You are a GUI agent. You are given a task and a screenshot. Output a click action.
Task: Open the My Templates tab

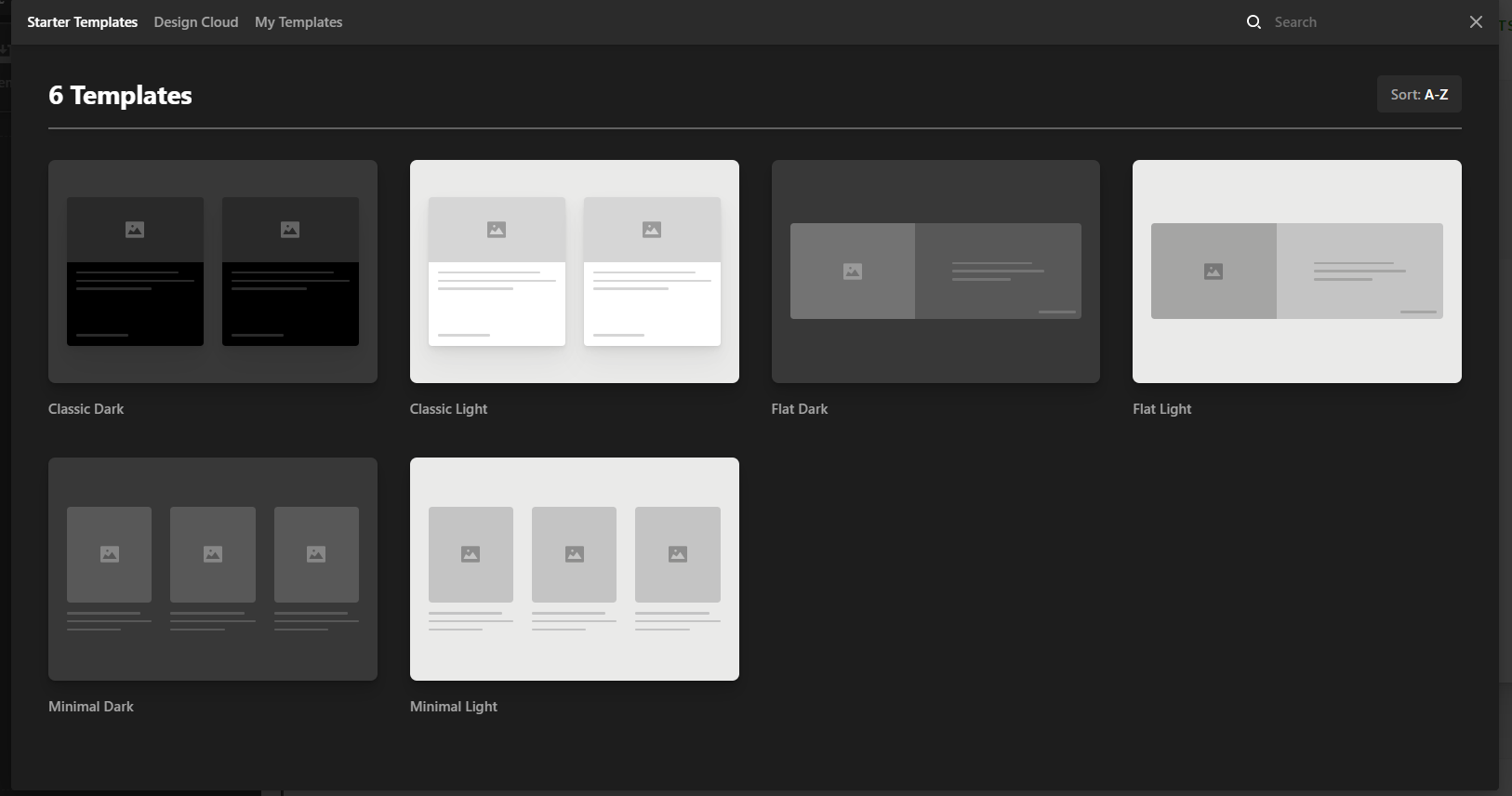(298, 22)
